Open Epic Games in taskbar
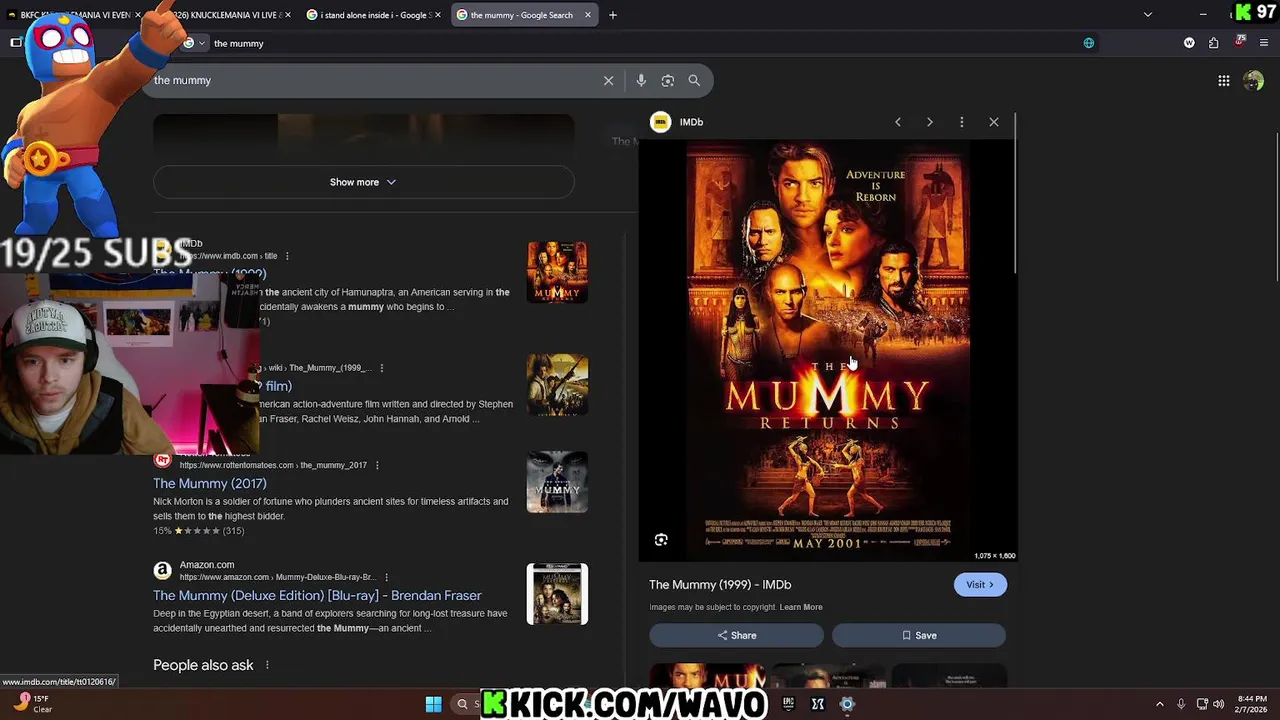This screenshot has height=720, width=1280. click(788, 704)
